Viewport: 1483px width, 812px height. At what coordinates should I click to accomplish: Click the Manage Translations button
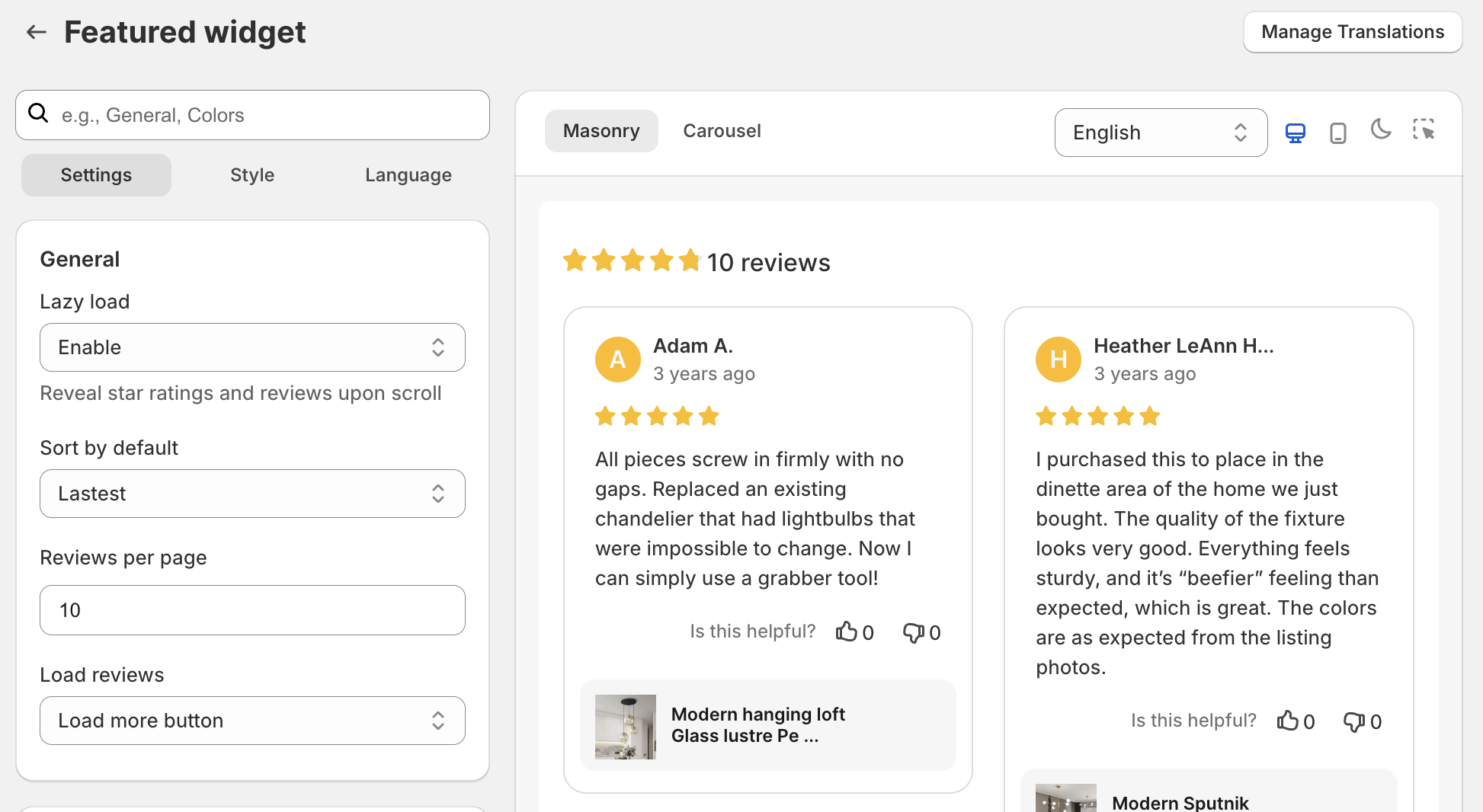coord(1353,32)
